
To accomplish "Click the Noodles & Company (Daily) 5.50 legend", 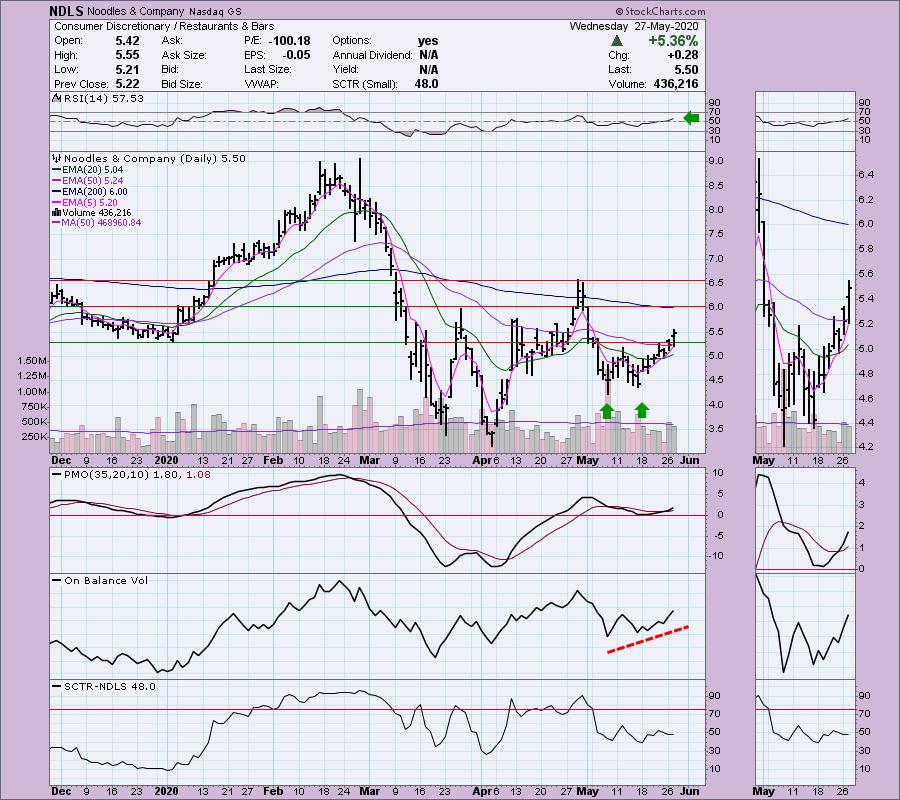I will (154, 158).
